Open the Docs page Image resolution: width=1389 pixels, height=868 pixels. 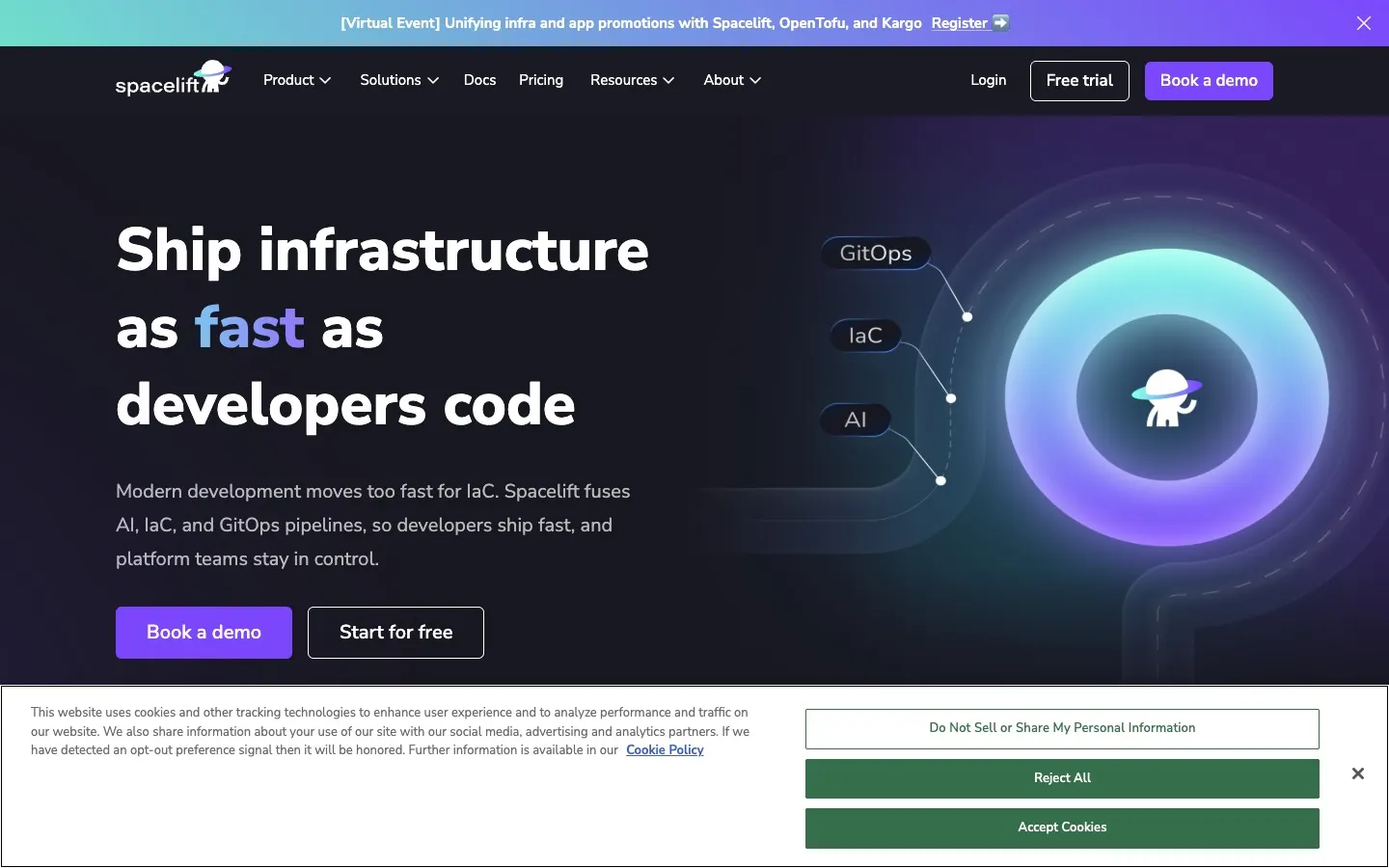click(479, 80)
